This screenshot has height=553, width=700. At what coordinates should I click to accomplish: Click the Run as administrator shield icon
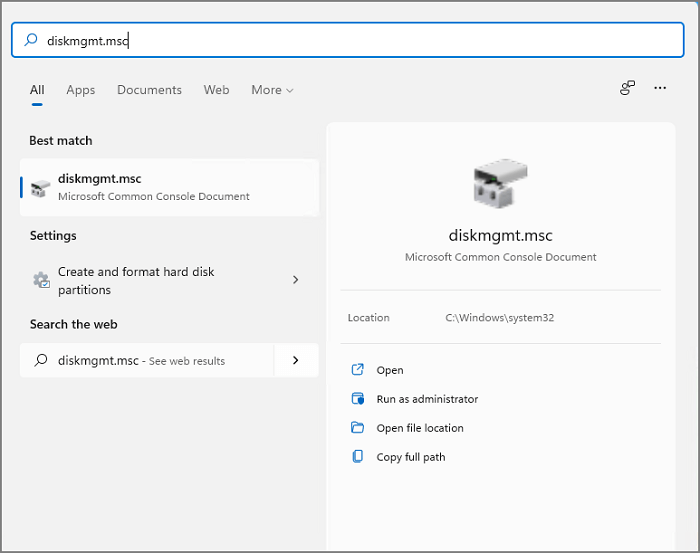click(x=358, y=399)
